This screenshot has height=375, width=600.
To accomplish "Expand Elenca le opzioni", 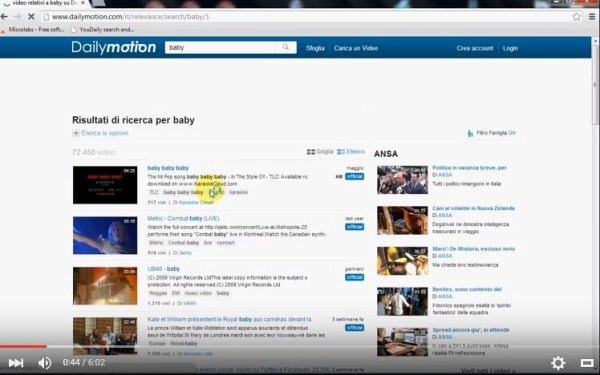I will coord(101,133).
